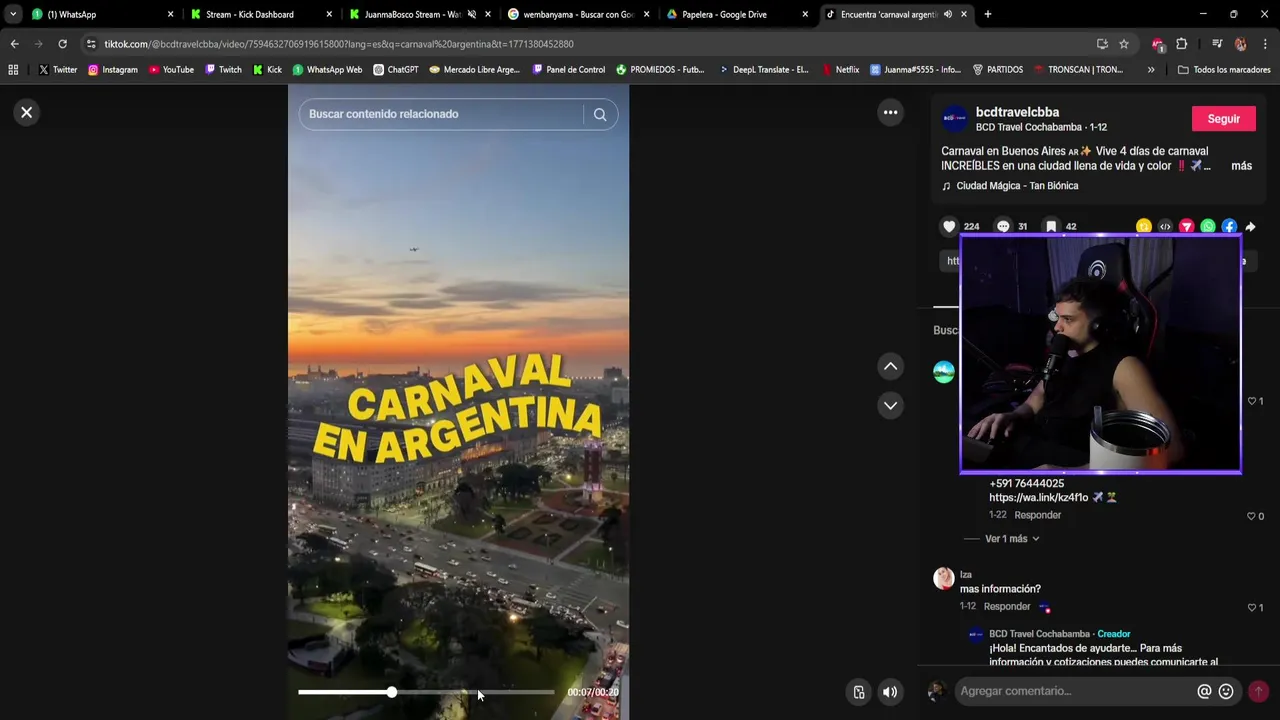This screenshot has height=720, width=1280.
Task: Open the apps grid in bookmarks bar
Action: pos(13,70)
